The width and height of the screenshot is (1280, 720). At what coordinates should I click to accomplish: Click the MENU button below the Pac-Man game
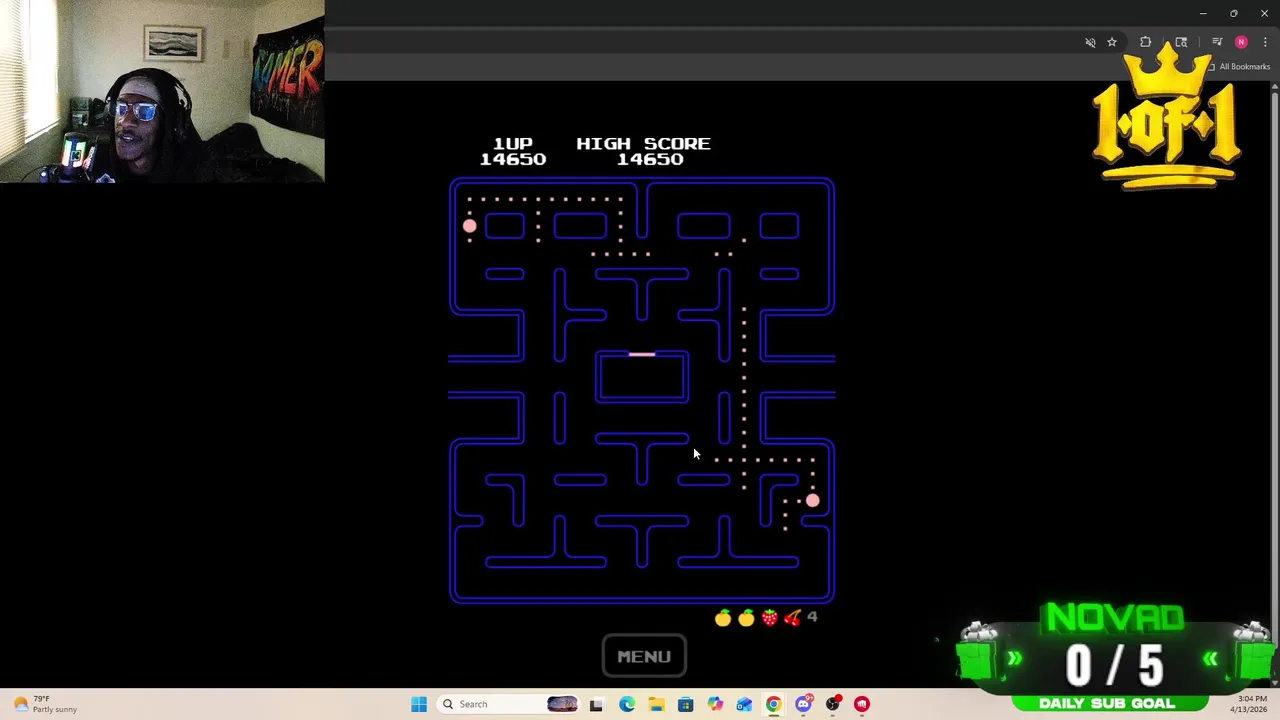tap(644, 656)
